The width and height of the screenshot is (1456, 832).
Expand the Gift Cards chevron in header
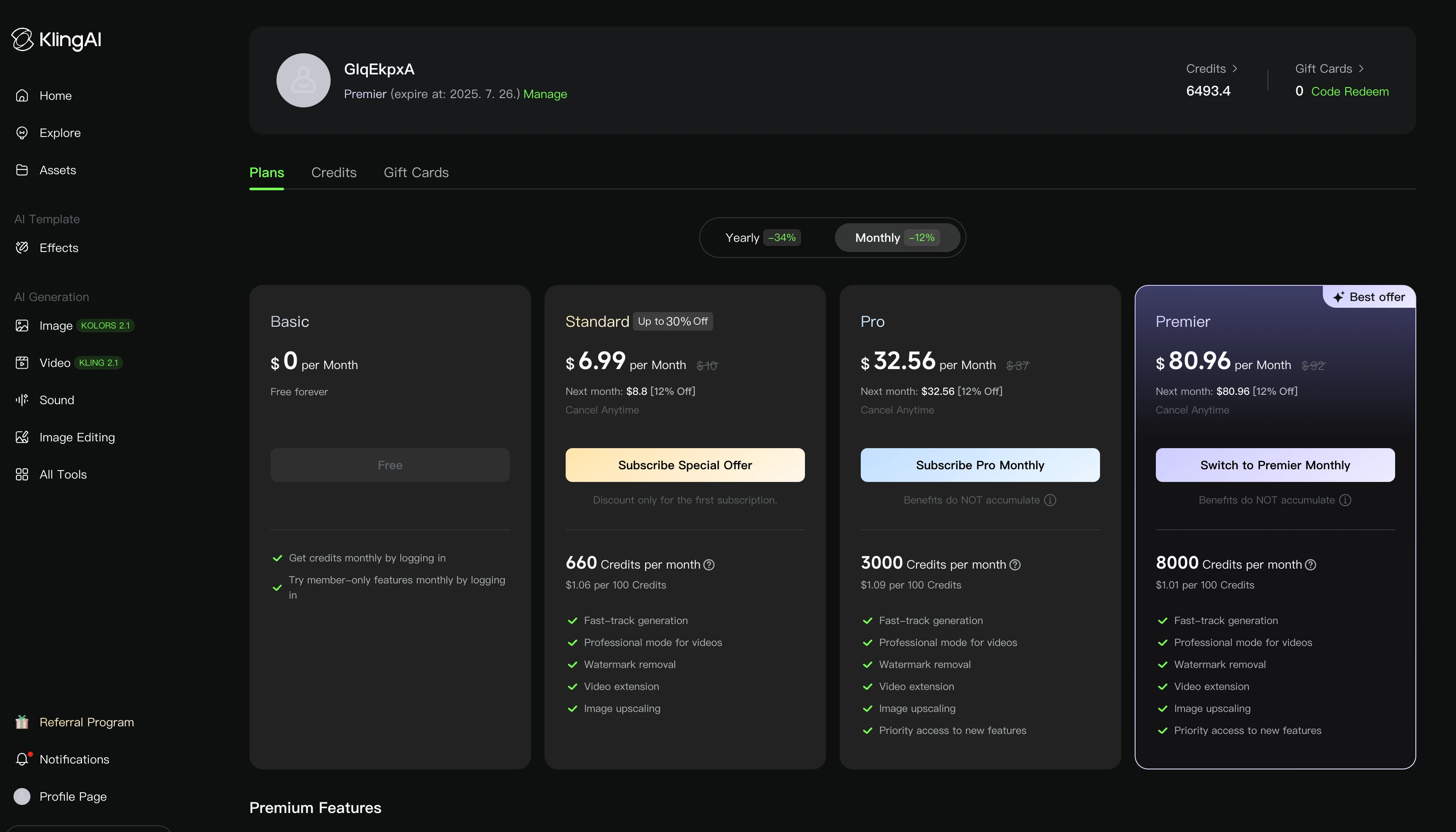tap(1361, 68)
